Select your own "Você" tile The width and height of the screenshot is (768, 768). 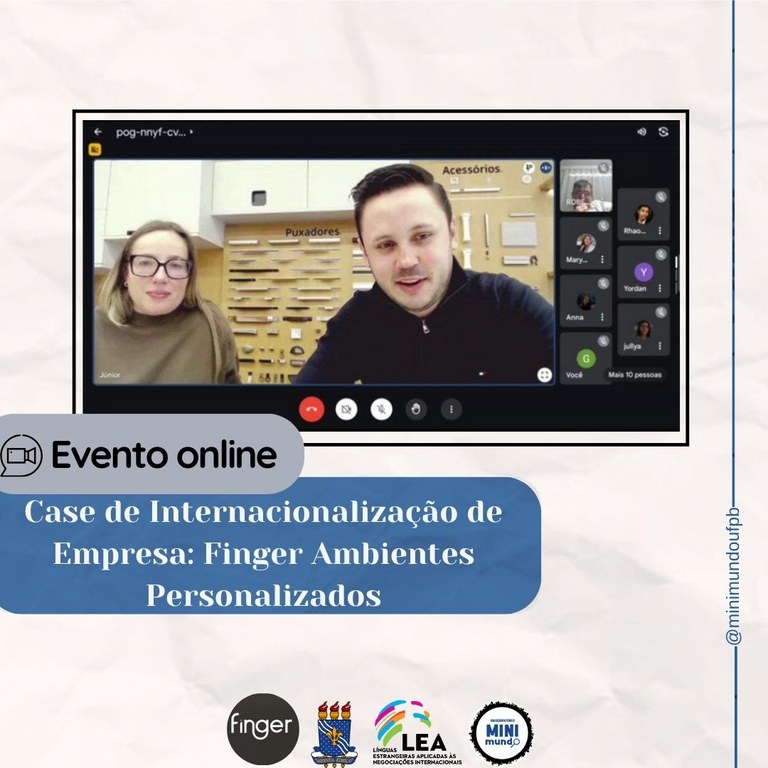pyautogui.click(x=586, y=358)
